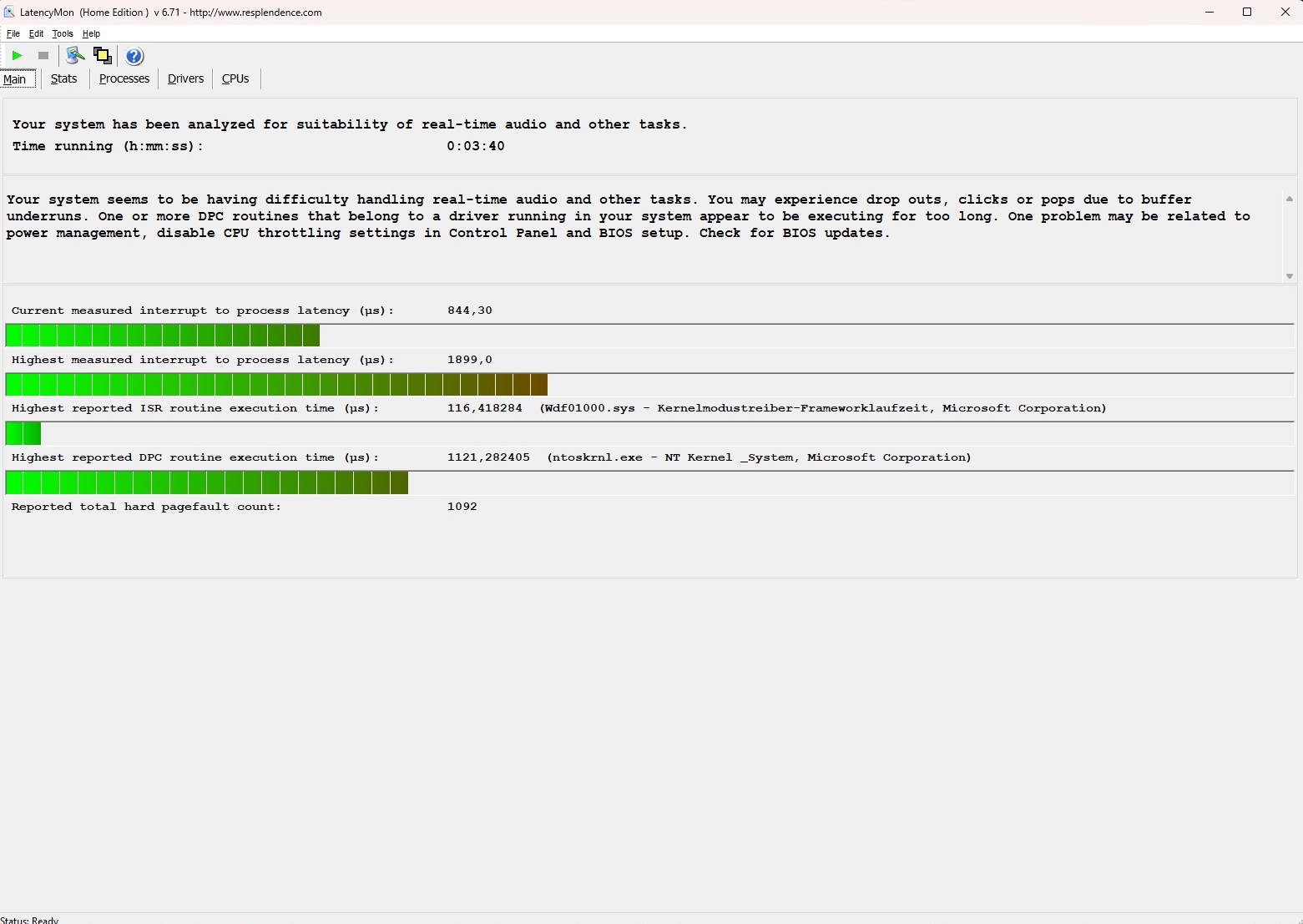Switch to the CPUs tab
The height and width of the screenshot is (924, 1303).
coord(235,78)
